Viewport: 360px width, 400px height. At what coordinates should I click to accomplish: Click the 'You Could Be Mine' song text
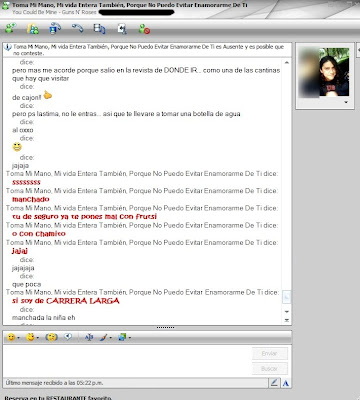54,12
